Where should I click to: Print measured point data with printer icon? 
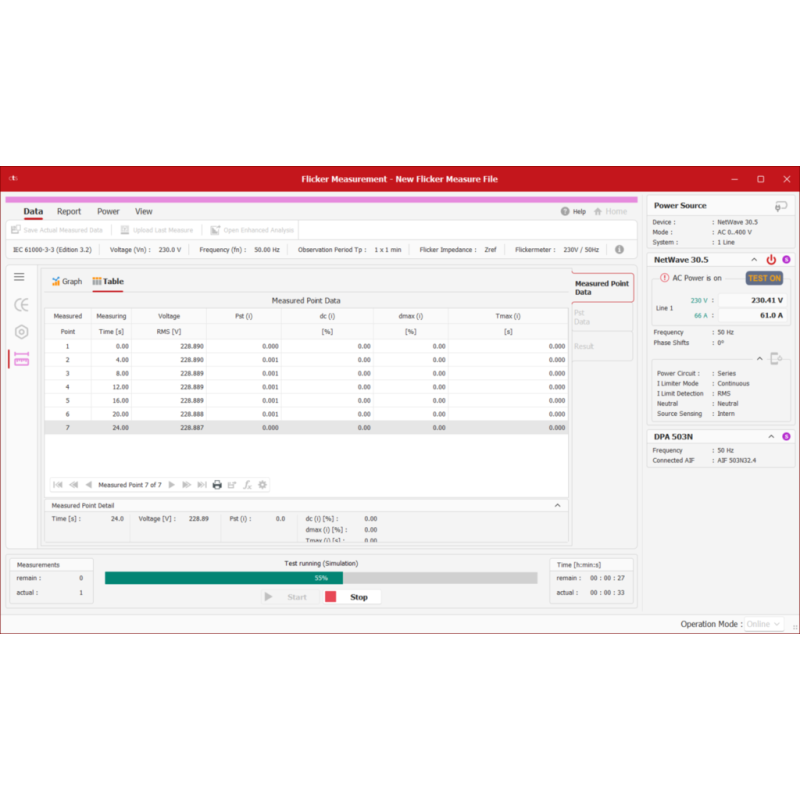[217, 485]
